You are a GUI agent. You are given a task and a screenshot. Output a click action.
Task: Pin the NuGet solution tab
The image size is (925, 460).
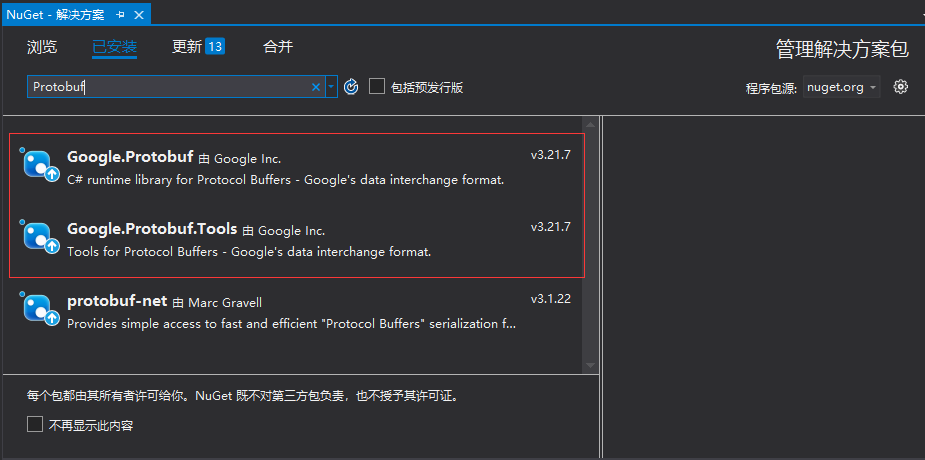pyautogui.click(x=121, y=15)
